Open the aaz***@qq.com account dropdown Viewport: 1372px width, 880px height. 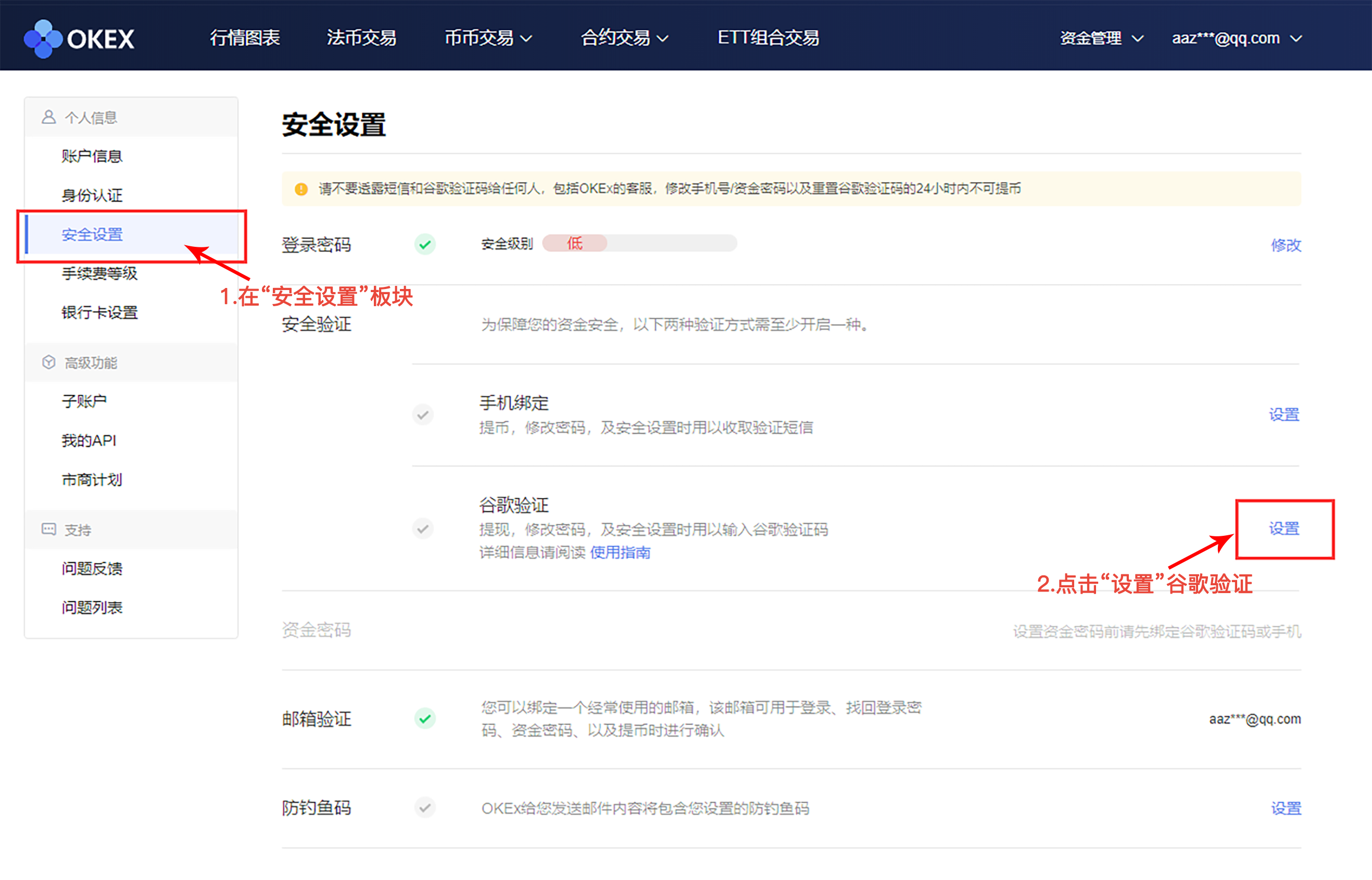click(x=1237, y=39)
